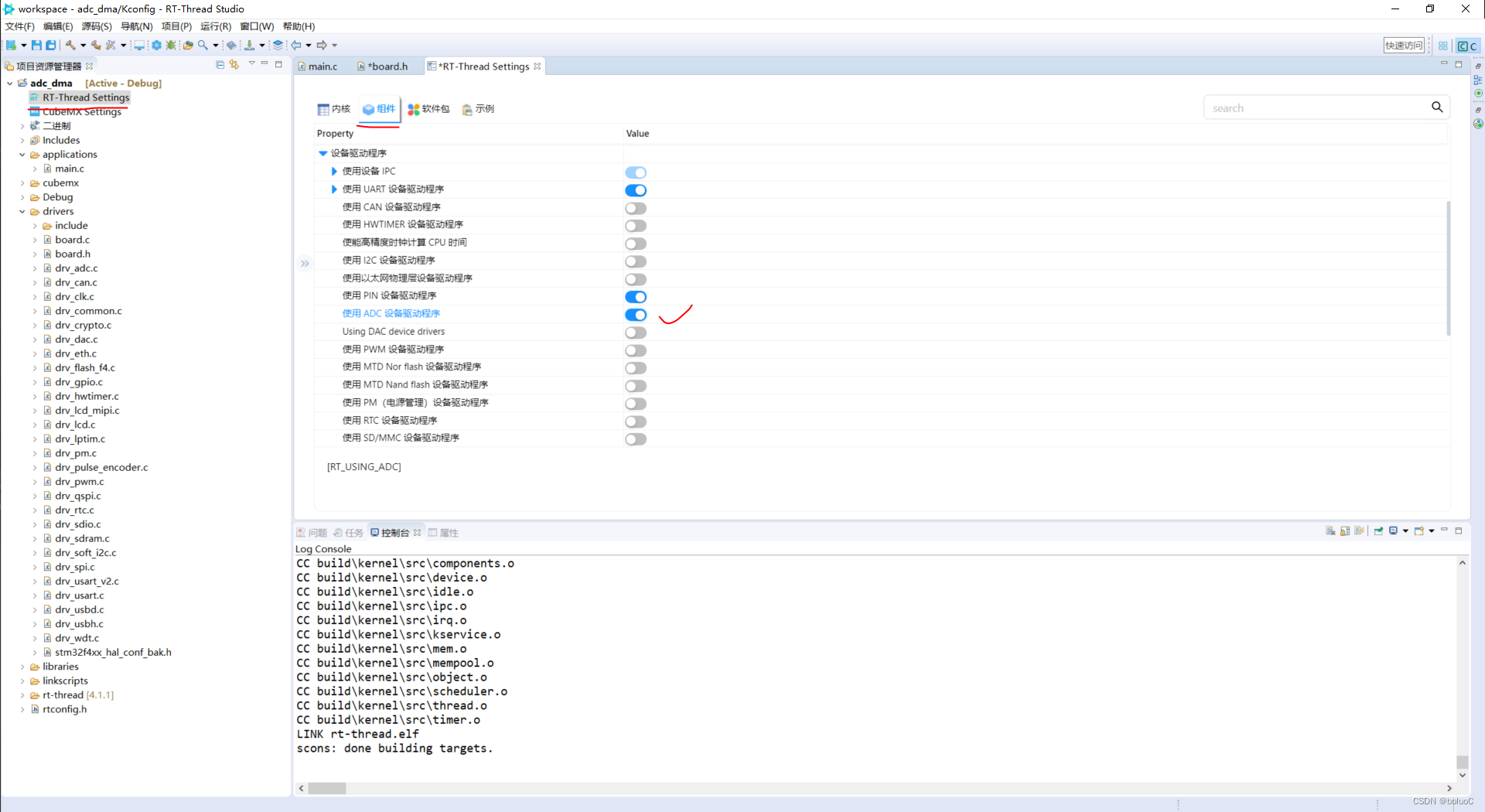Click the Log Console horizontal scrollbar
This screenshot has height=812, width=1485.
pos(327,788)
